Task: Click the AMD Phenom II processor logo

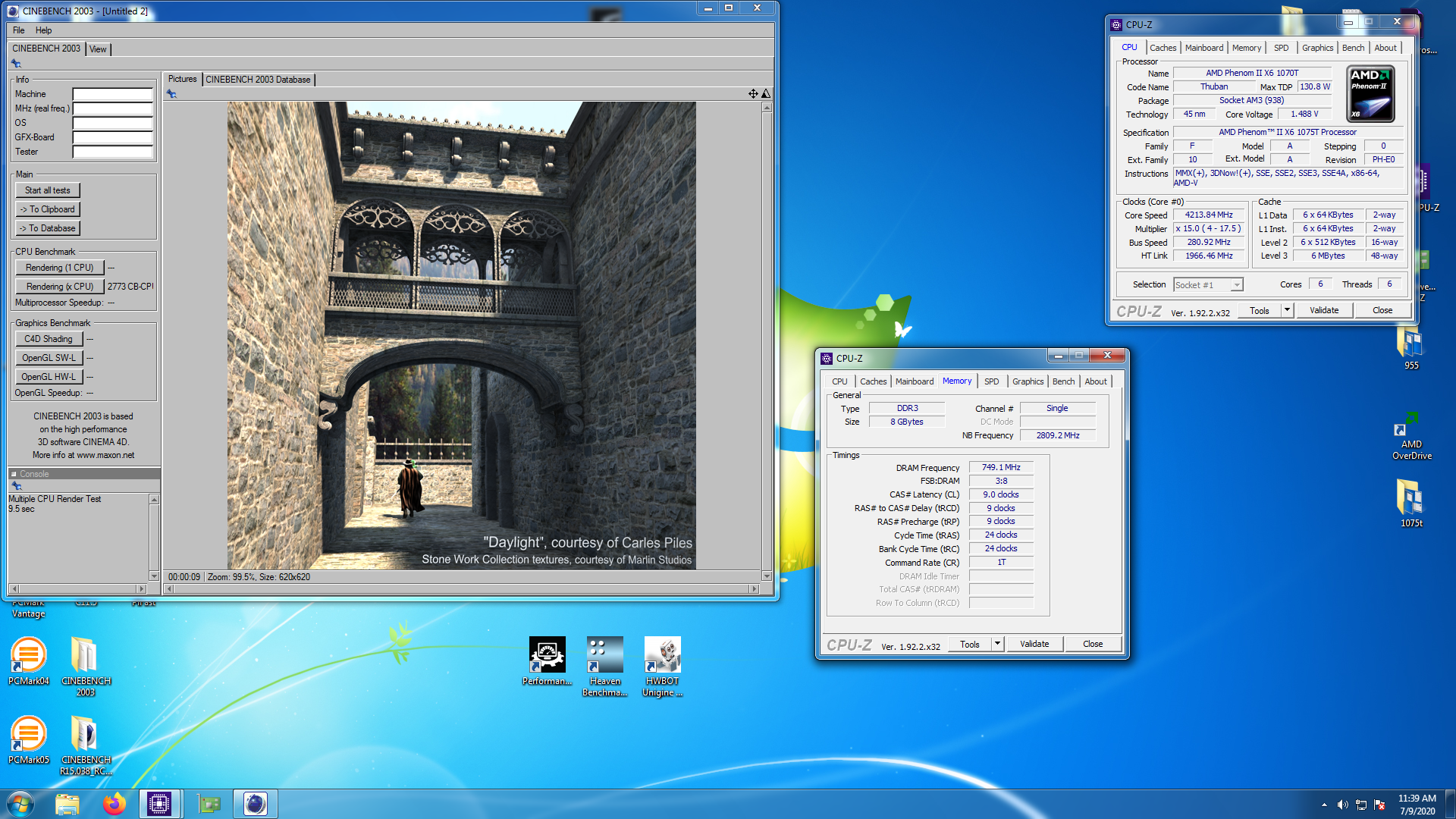Action: tap(1370, 94)
